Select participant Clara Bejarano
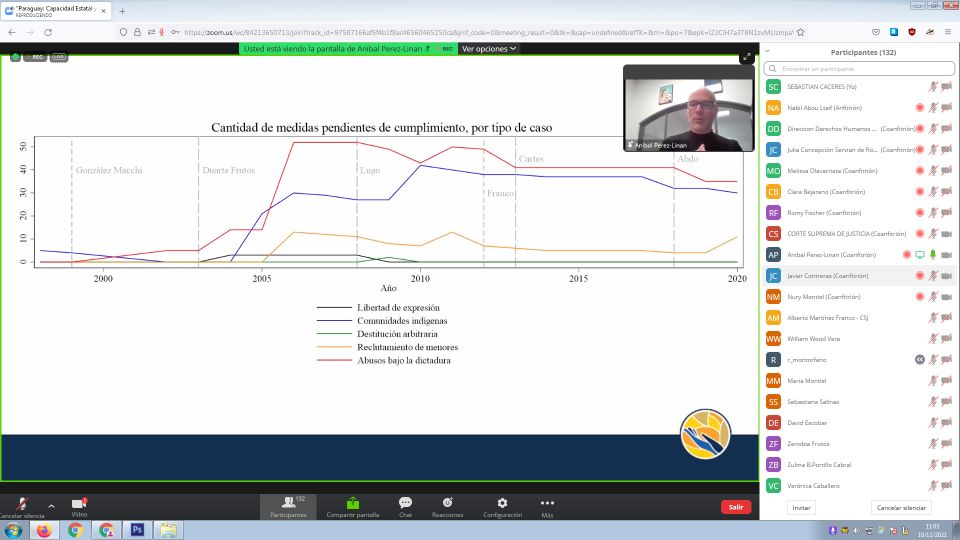The width and height of the screenshot is (960, 540). (x=860, y=192)
